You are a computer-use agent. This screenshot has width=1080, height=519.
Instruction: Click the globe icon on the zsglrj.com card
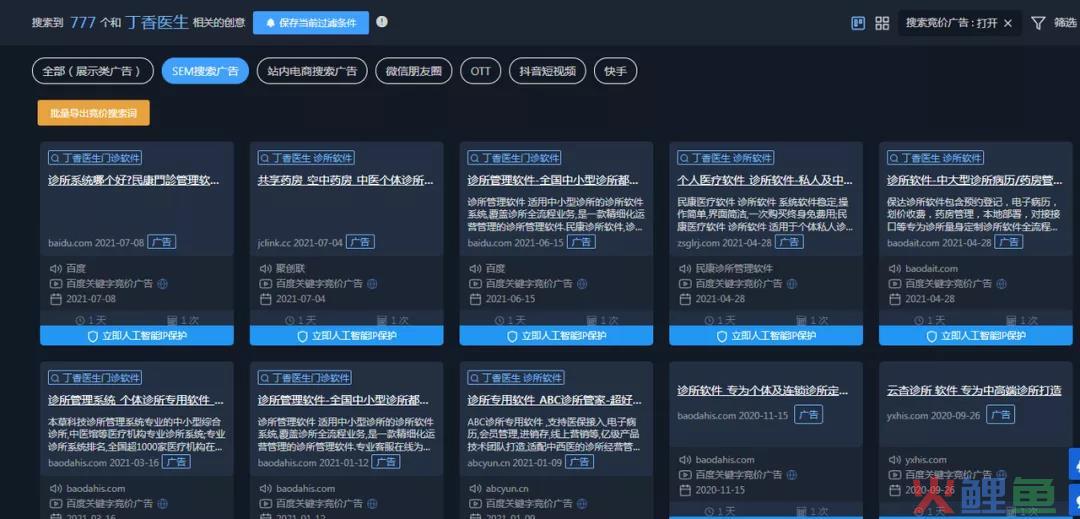pos(791,284)
